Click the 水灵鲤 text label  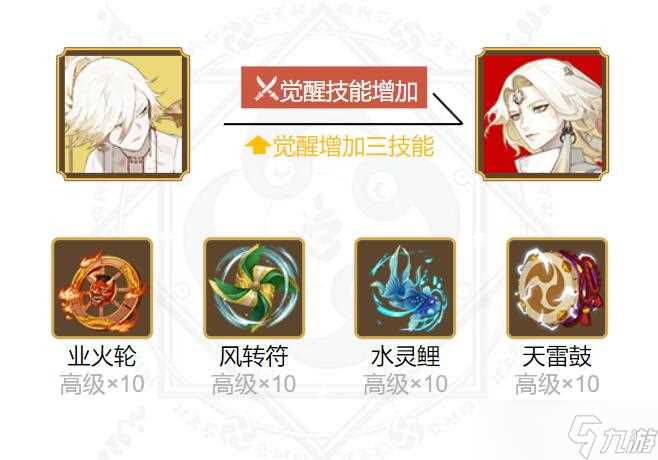coord(405,356)
